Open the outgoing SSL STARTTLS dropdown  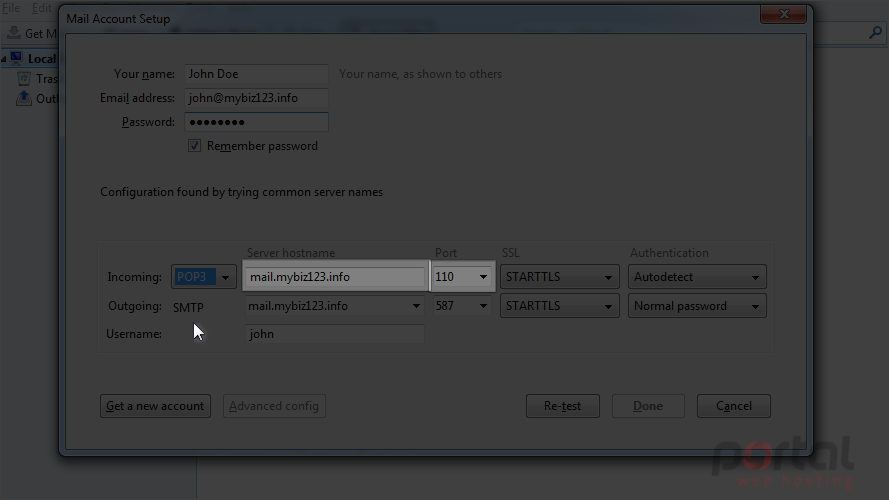560,306
